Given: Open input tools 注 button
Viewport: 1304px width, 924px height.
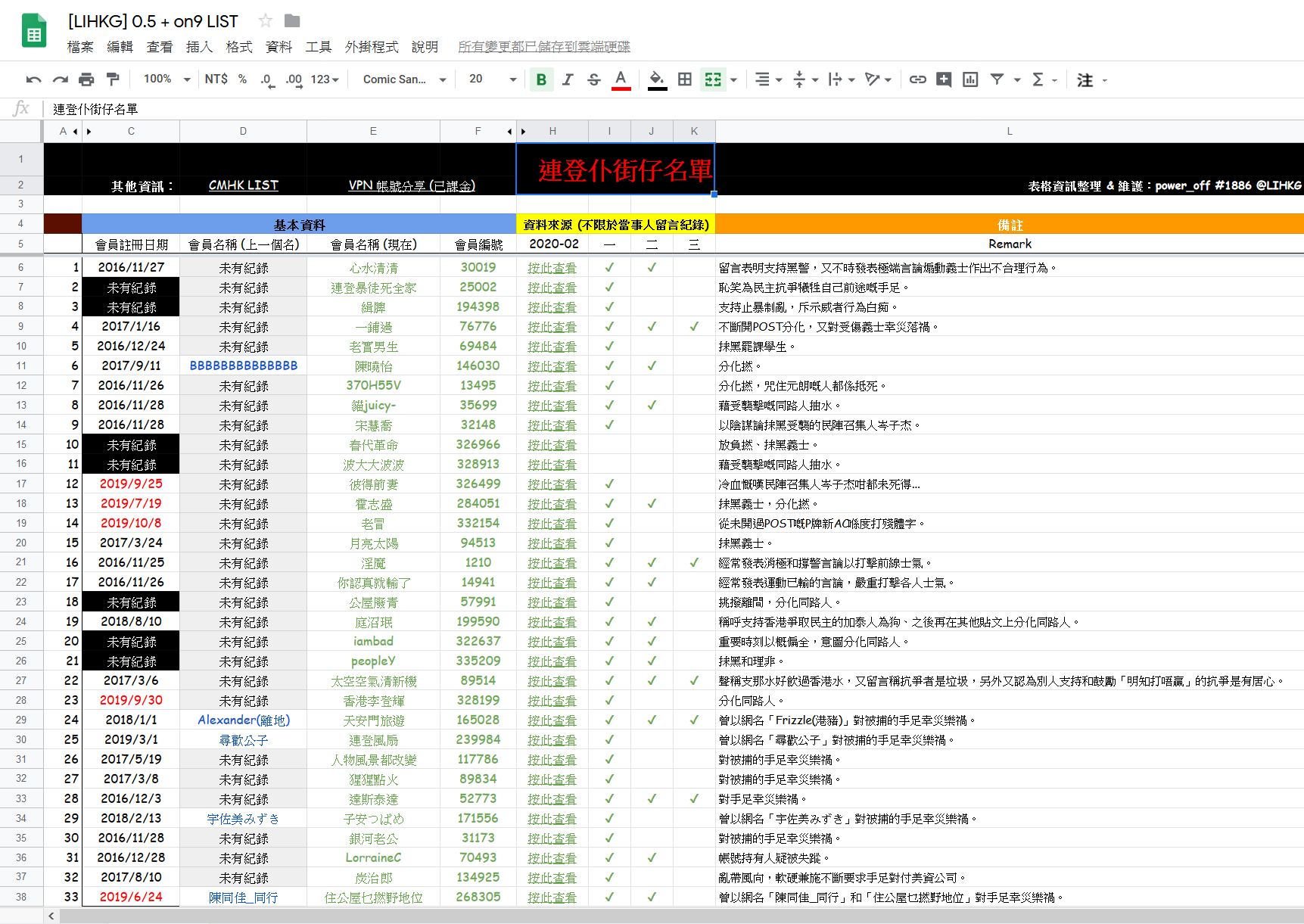Looking at the screenshot, I should coord(1085,80).
